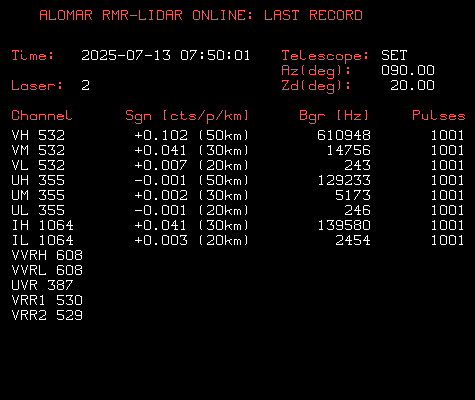Click the Bgr [Hz] column header

pyautogui.click(x=334, y=116)
